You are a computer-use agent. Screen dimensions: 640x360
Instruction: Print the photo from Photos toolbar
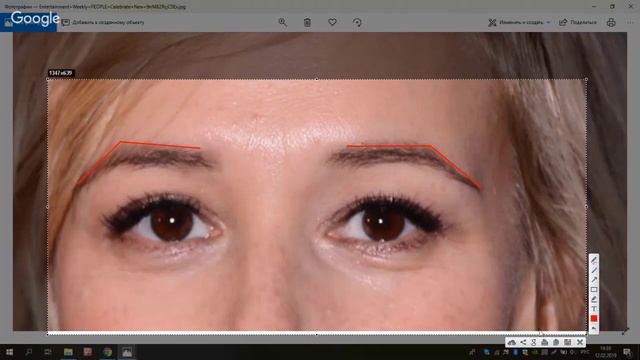[x=611, y=22]
